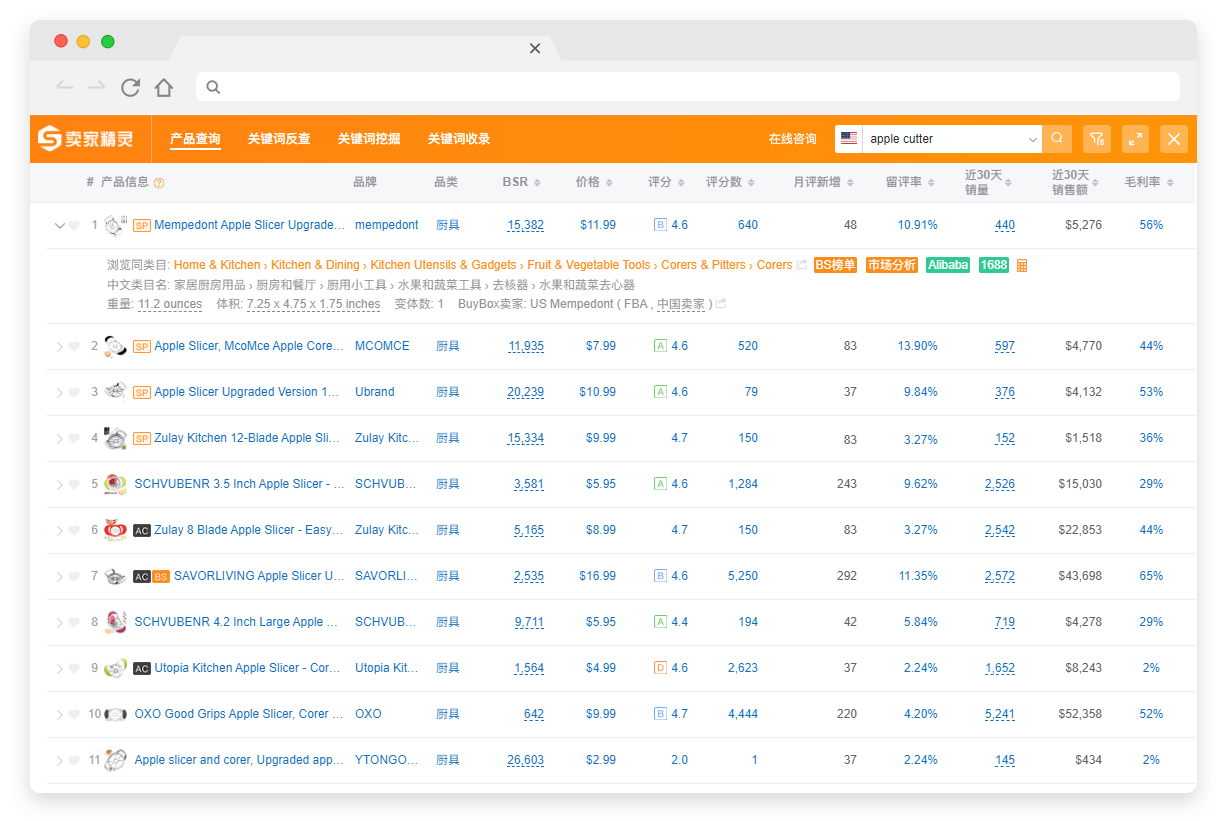Click the browser reload icon
This screenshot has height=821, width=1230.
tap(130, 87)
